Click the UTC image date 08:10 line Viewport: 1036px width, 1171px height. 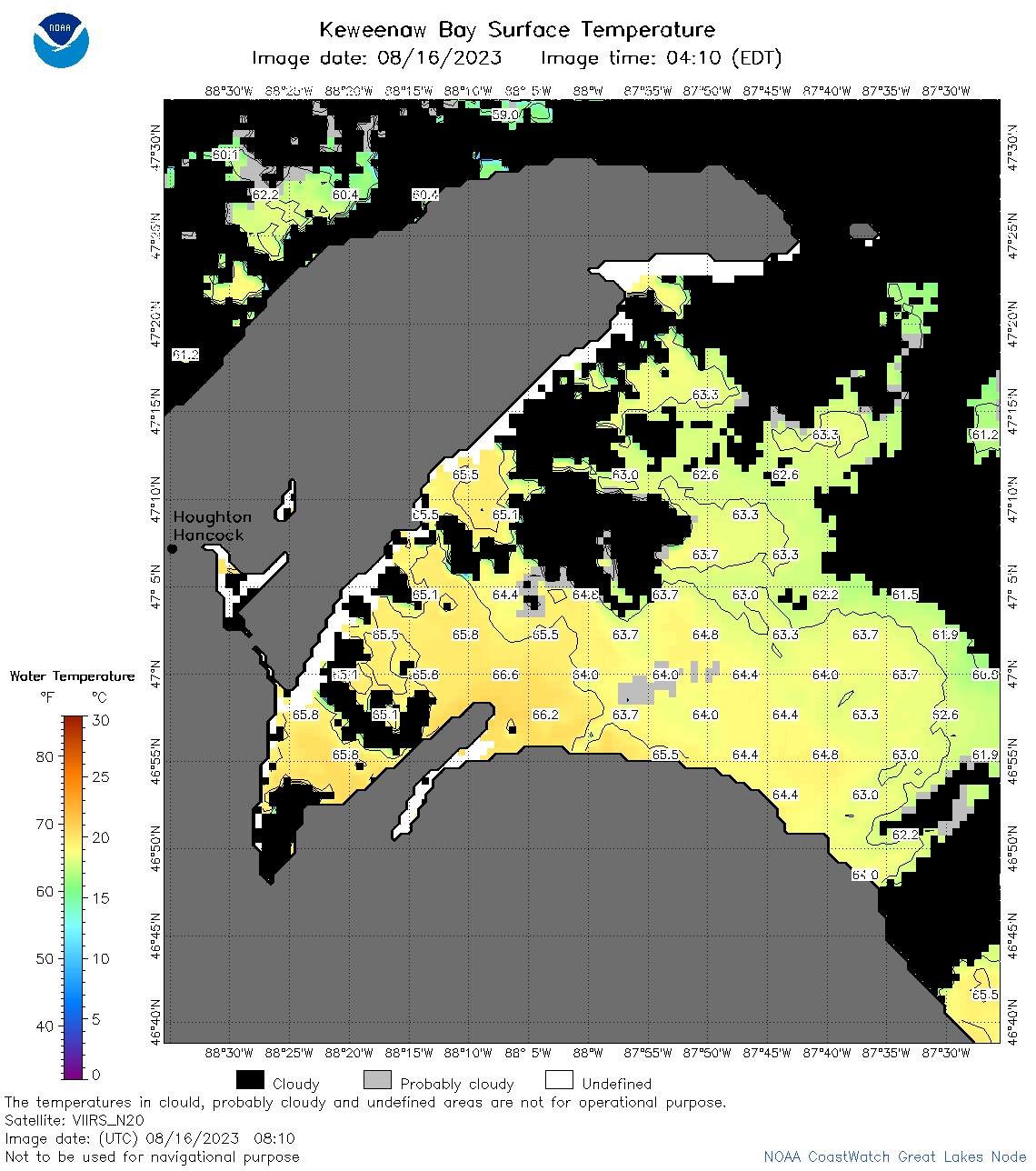pyautogui.click(x=150, y=1138)
